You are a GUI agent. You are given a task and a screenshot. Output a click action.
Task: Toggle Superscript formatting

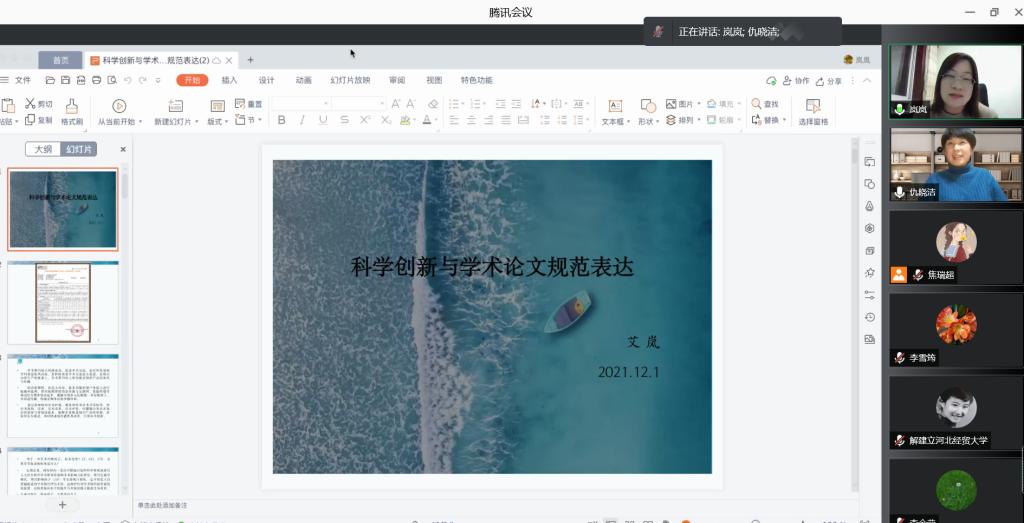tap(365, 120)
